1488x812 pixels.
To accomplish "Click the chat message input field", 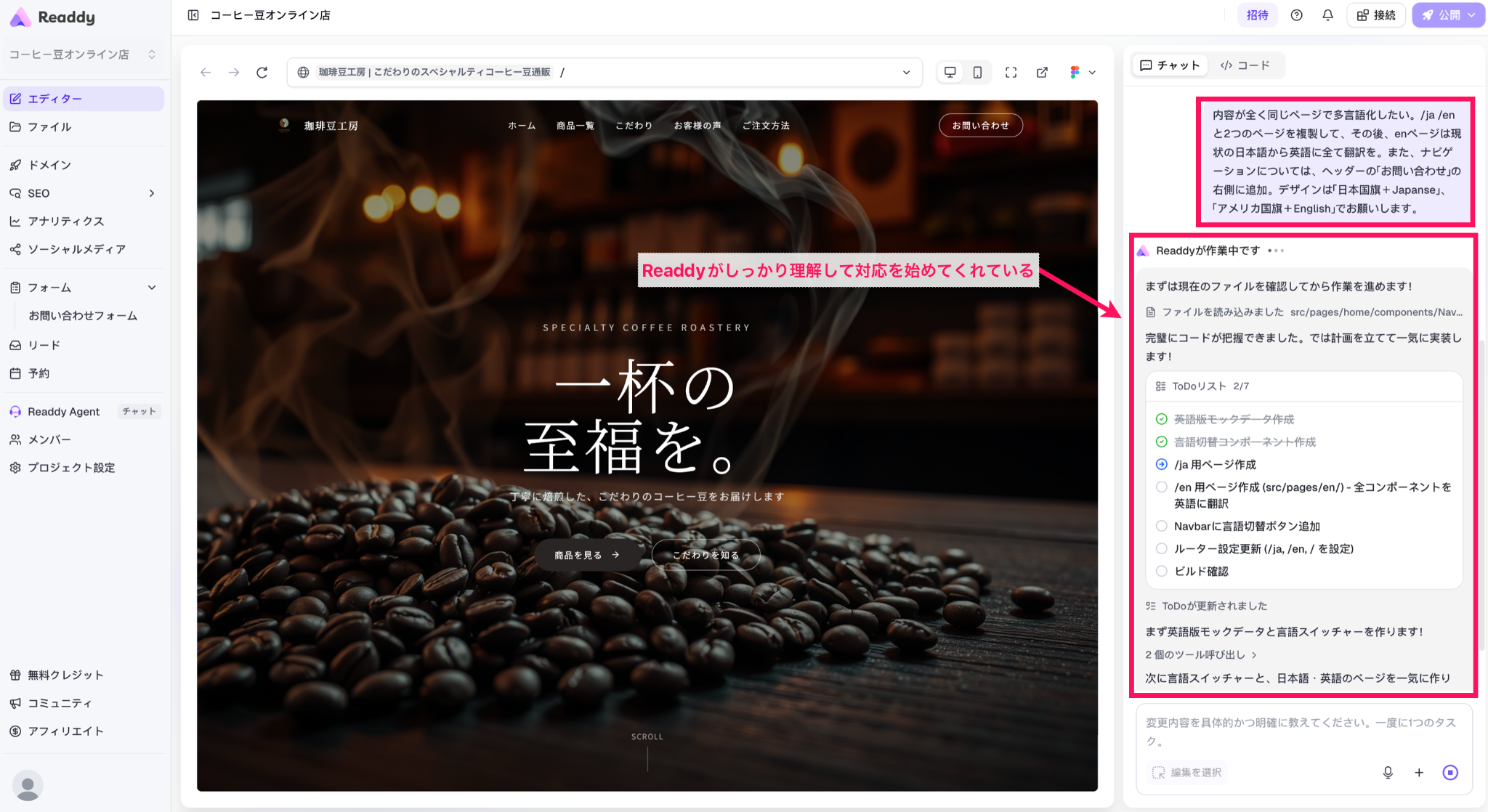I will pos(1304,732).
